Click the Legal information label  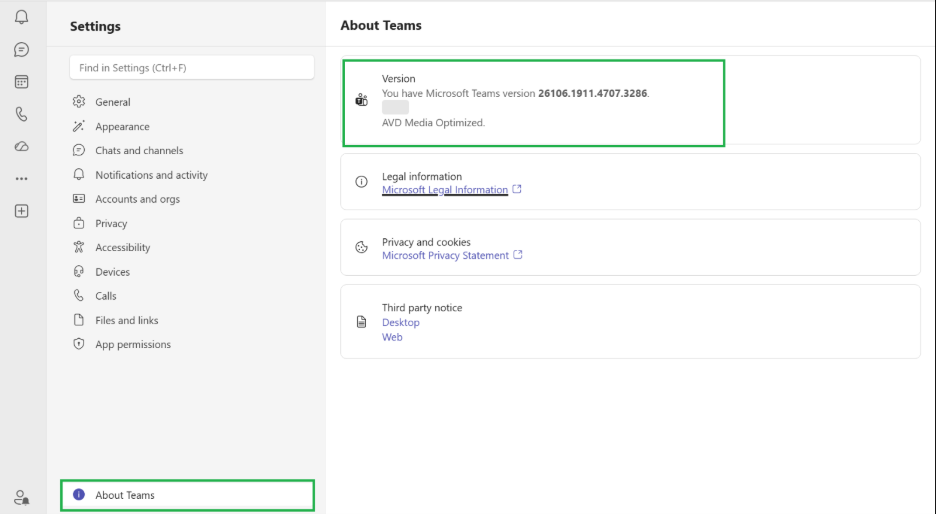[422, 176]
